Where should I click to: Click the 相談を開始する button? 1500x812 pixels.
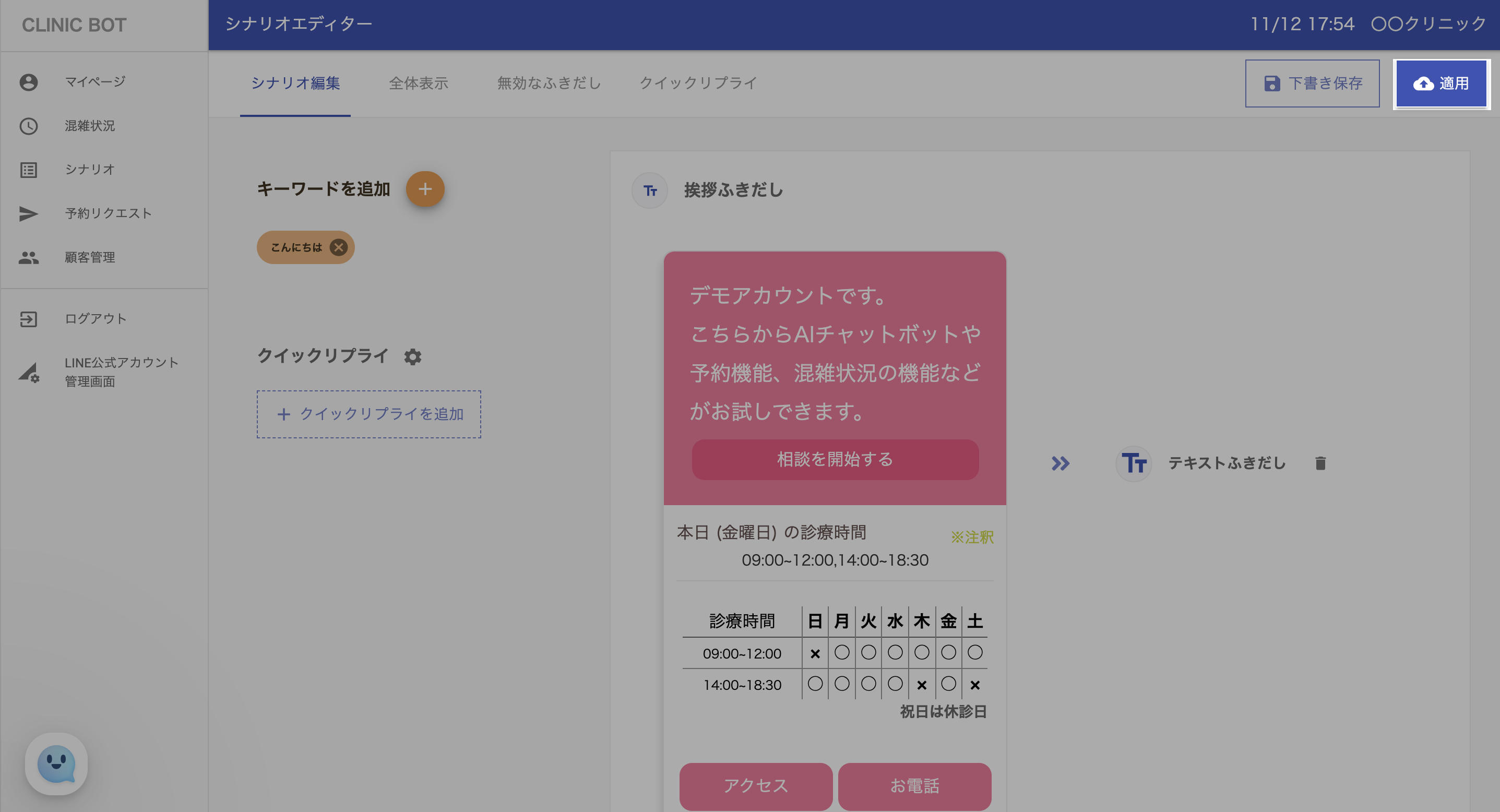click(x=835, y=460)
